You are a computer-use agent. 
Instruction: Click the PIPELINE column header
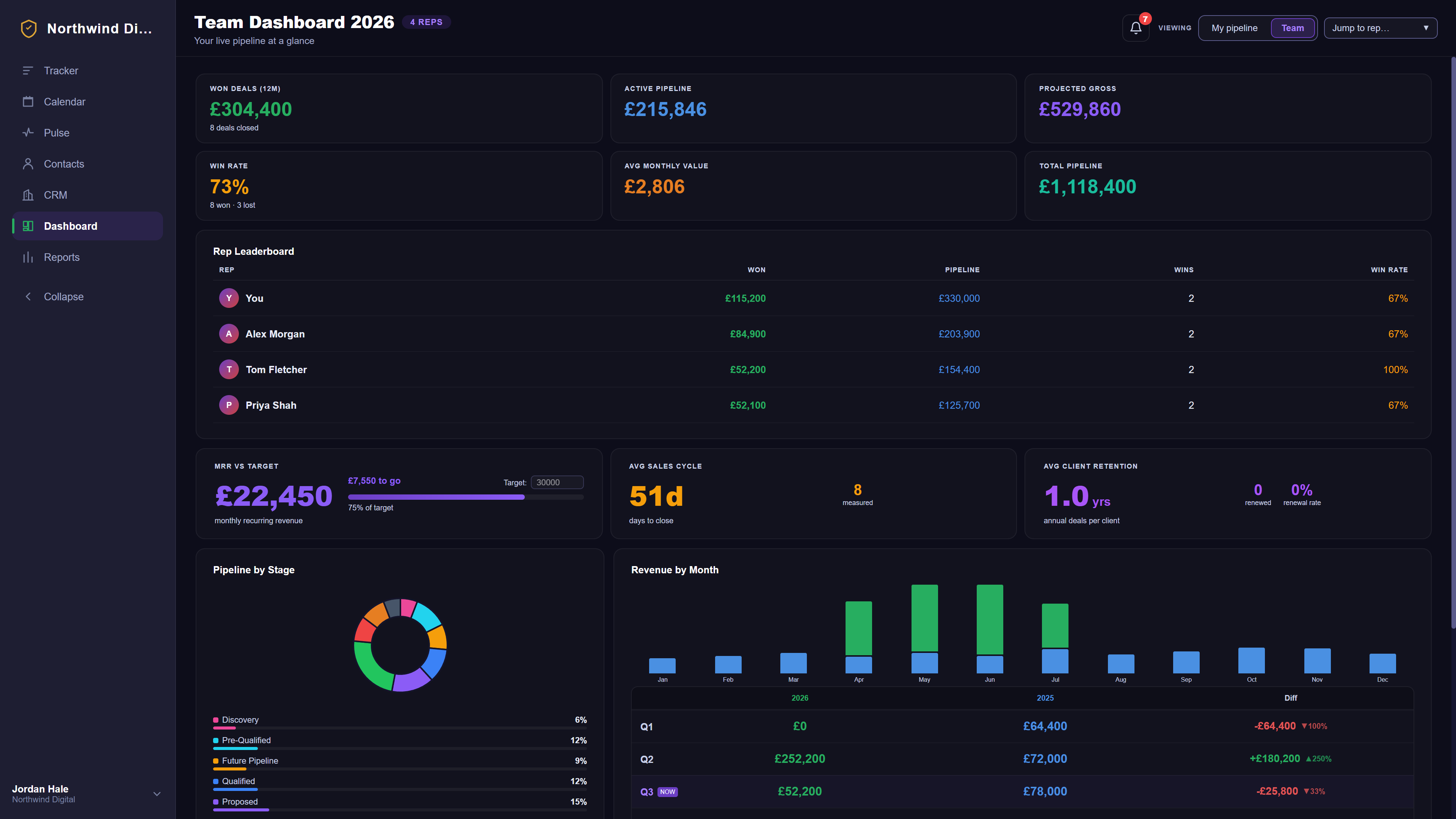point(962,270)
